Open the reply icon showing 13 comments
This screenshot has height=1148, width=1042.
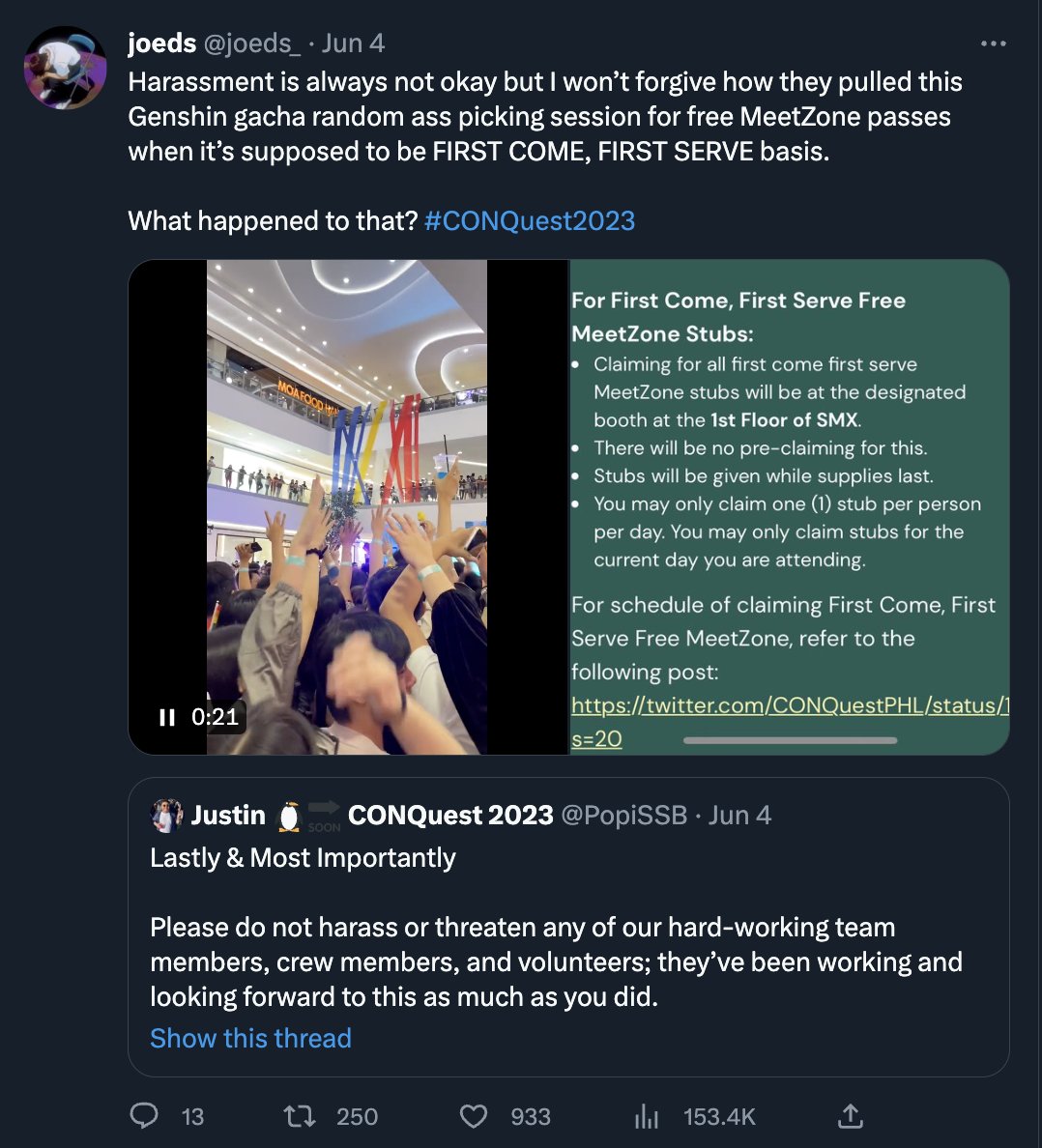click(144, 1115)
